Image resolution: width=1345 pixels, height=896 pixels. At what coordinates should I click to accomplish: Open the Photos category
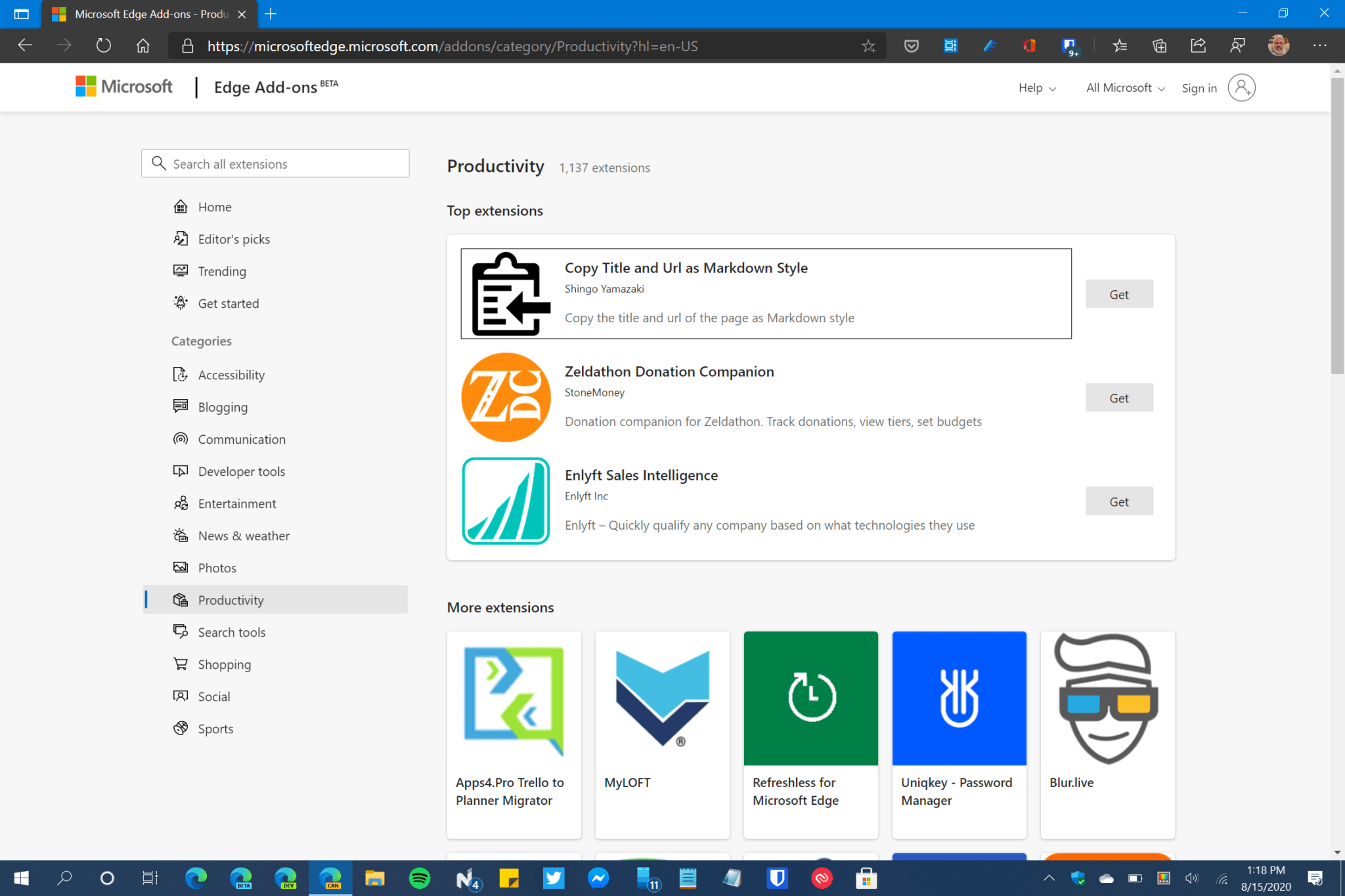[x=217, y=567]
